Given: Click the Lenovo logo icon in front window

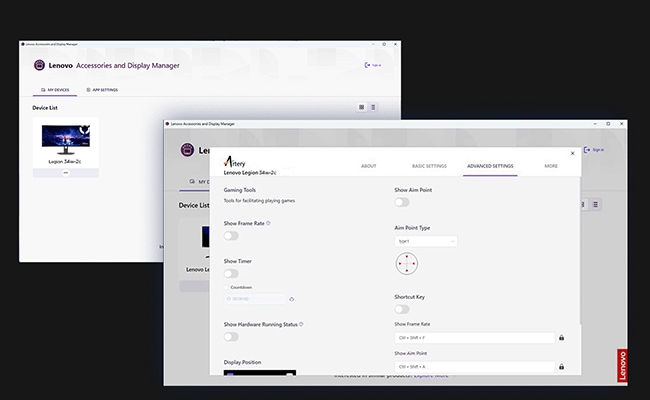Looking at the screenshot, I should click(187, 150).
